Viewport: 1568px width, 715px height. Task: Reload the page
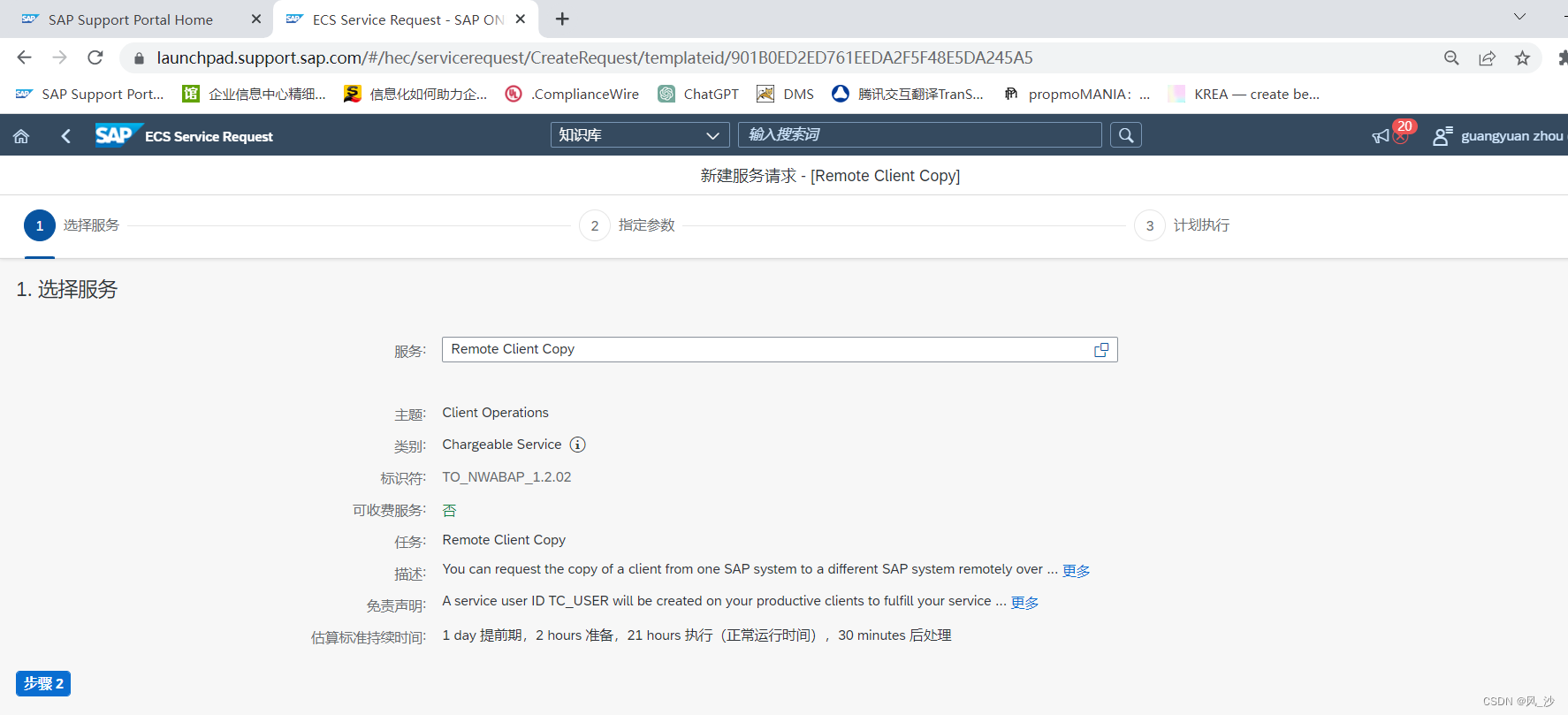click(x=95, y=57)
